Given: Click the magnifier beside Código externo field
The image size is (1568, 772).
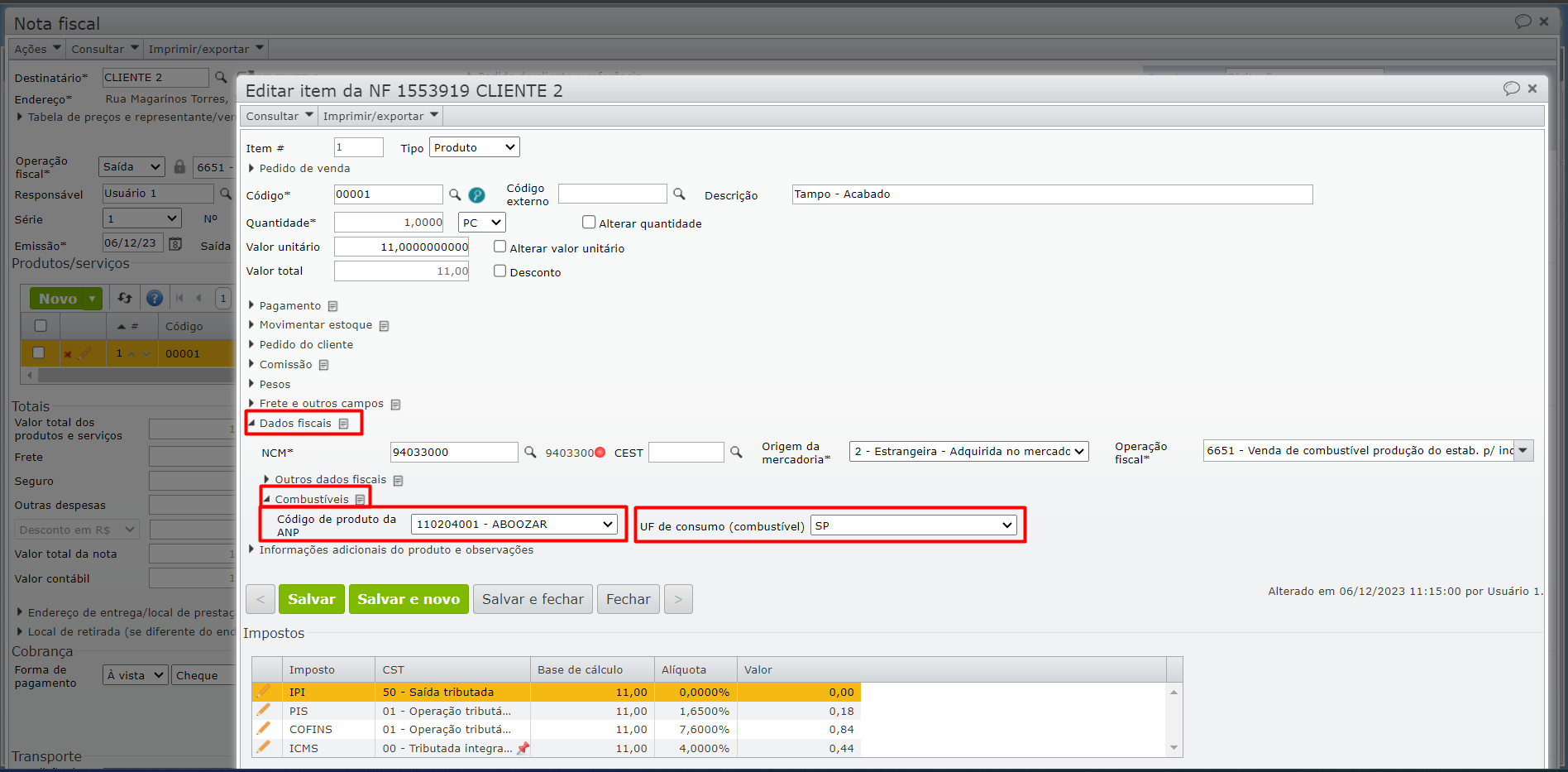Looking at the screenshot, I should 679,194.
